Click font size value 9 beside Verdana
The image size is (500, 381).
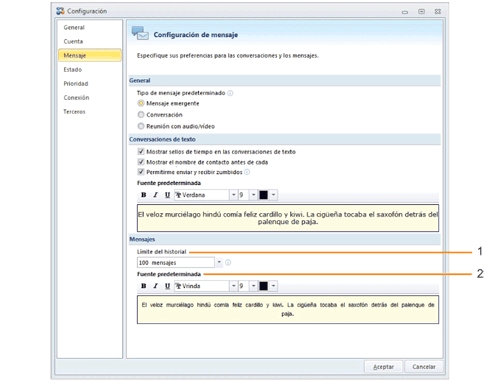click(243, 195)
